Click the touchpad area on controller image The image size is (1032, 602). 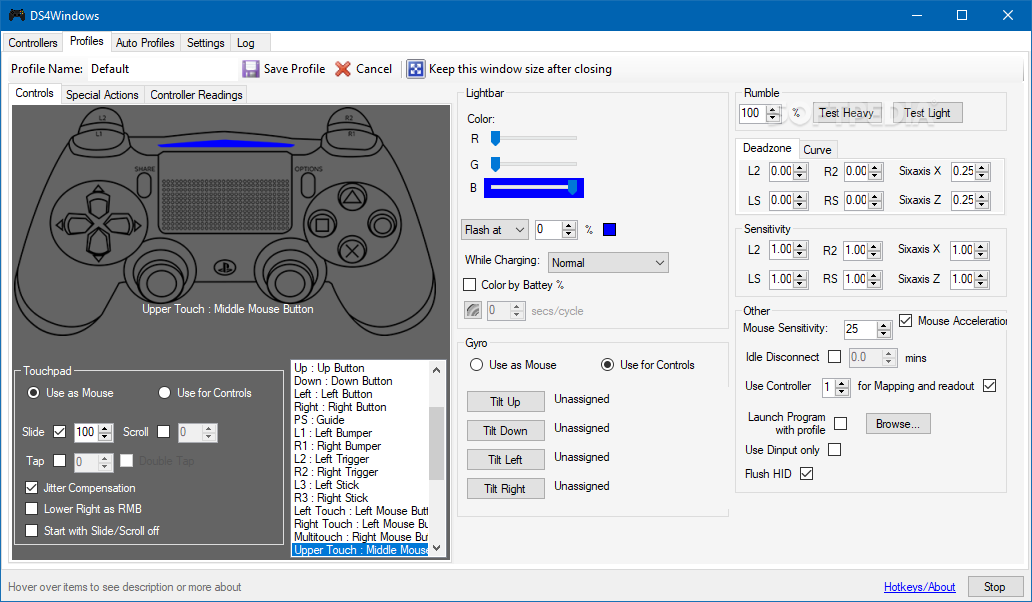226,191
